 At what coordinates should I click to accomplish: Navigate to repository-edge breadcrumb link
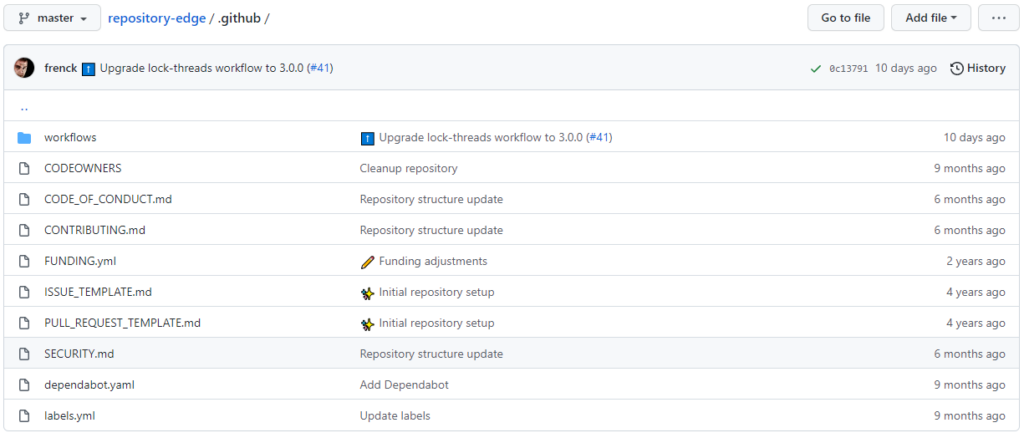click(155, 18)
